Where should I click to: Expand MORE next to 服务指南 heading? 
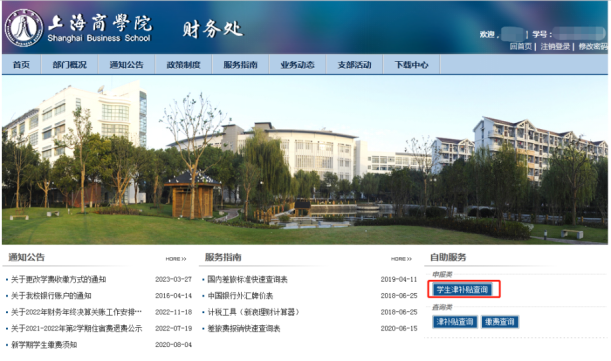[x=401, y=259]
